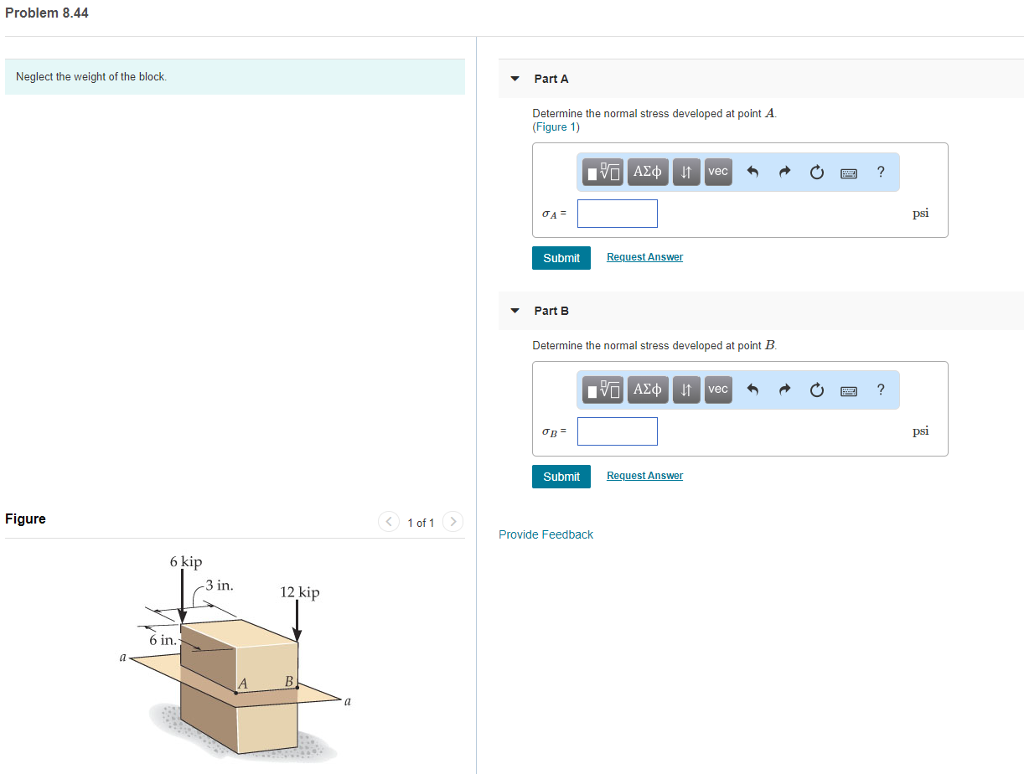This screenshot has width=1024, height=774.
Task: Open Greek symbols palette in Part B
Action: click(x=647, y=389)
